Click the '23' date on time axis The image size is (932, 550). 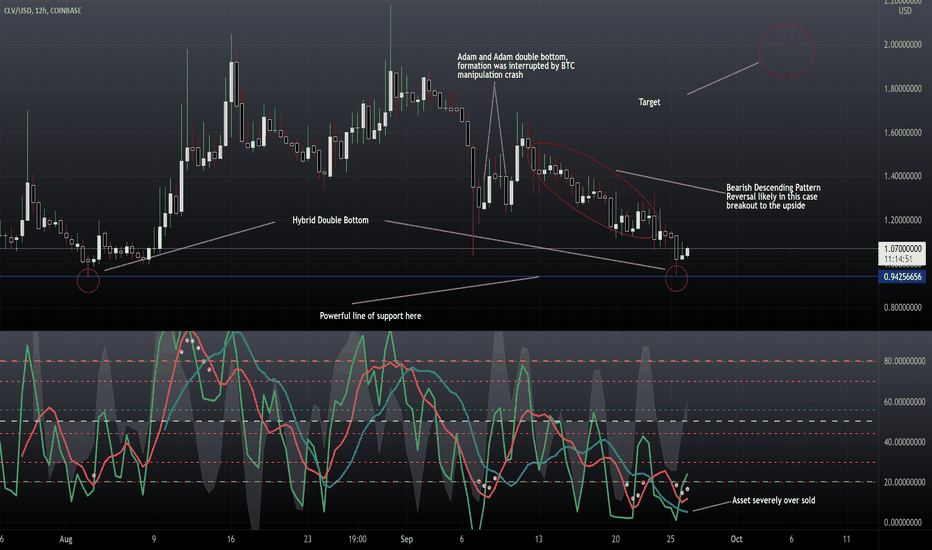(x=307, y=539)
